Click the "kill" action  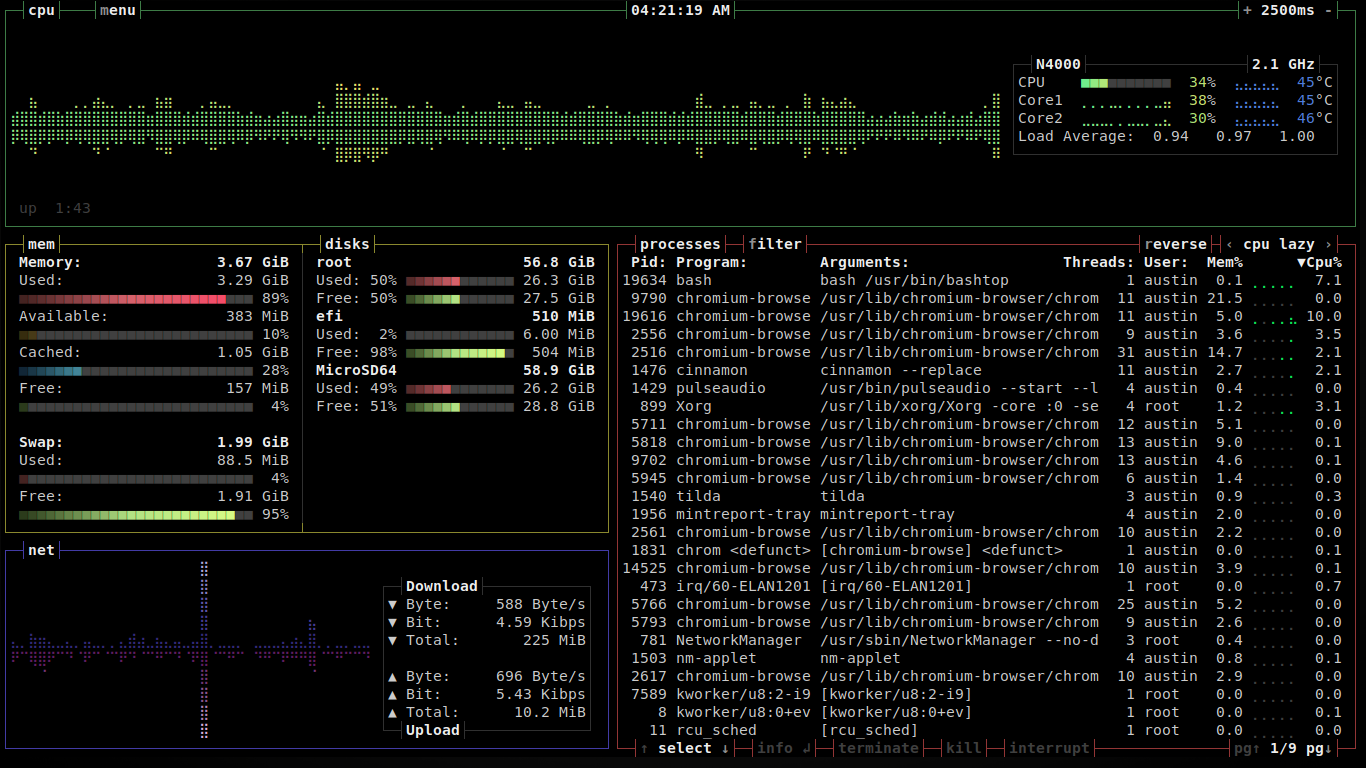(x=963, y=748)
